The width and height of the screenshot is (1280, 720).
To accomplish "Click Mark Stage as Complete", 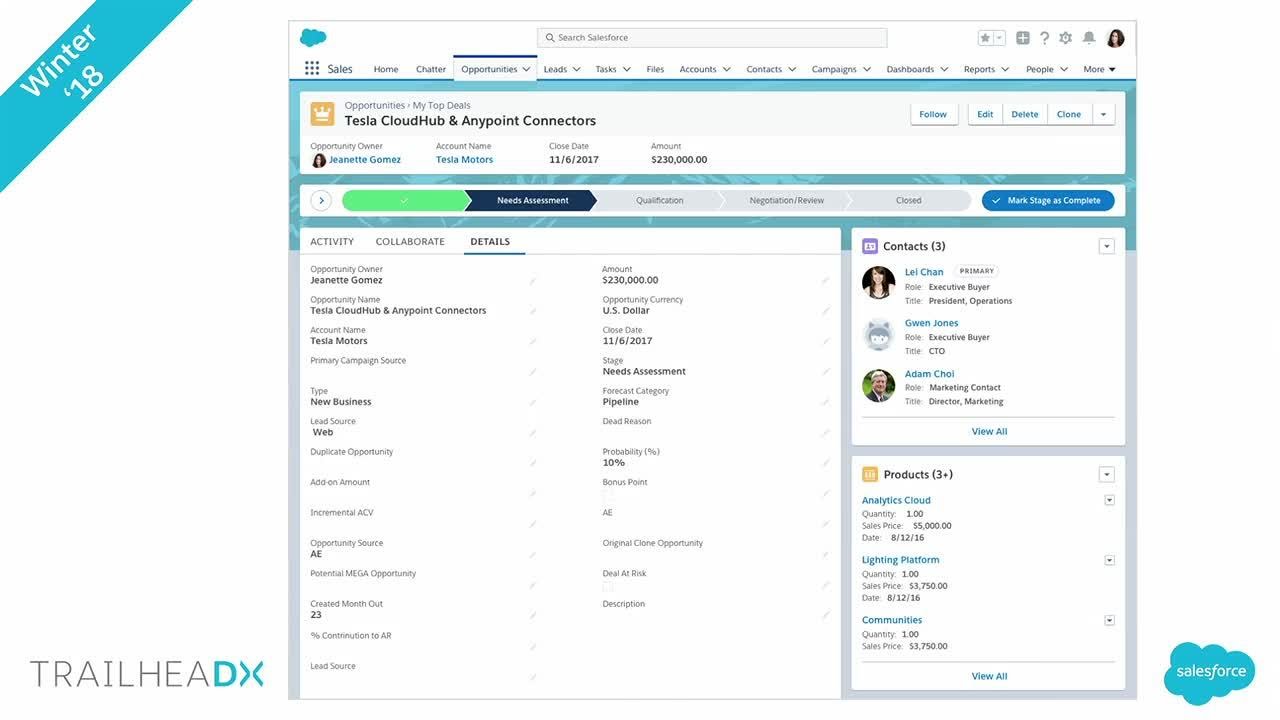I will click(x=1047, y=200).
